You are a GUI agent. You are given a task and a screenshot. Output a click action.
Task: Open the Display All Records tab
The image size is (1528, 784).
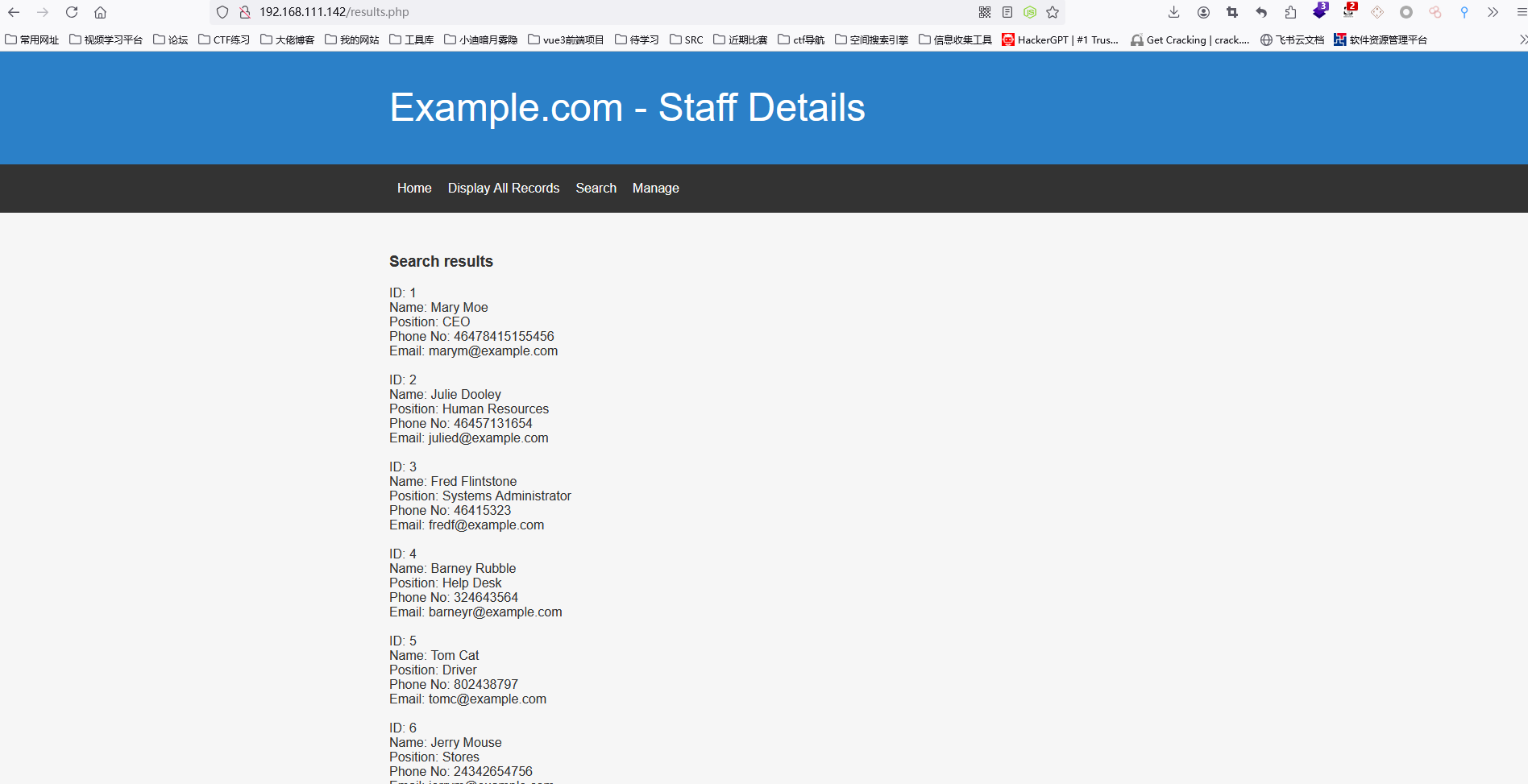point(503,188)
